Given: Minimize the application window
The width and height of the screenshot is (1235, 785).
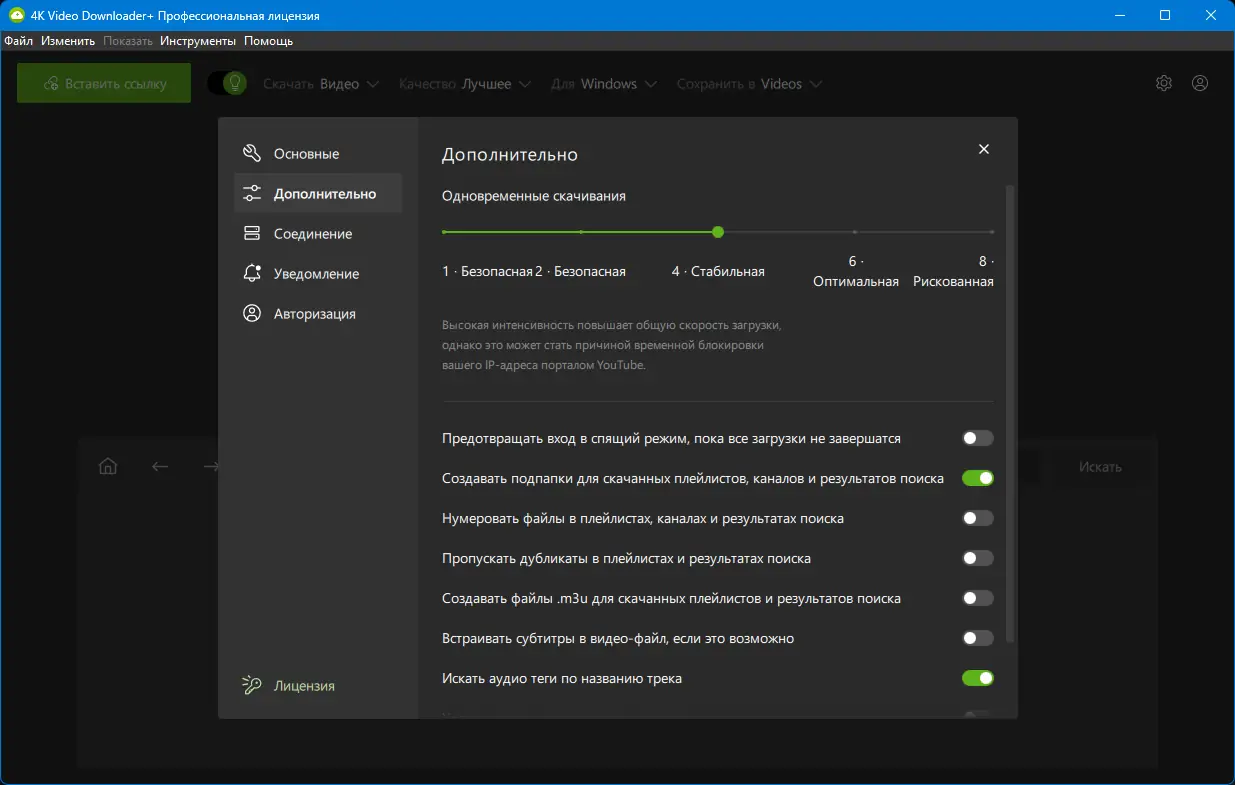Looking at the screenshot, I should click(x=1119, y=16).
